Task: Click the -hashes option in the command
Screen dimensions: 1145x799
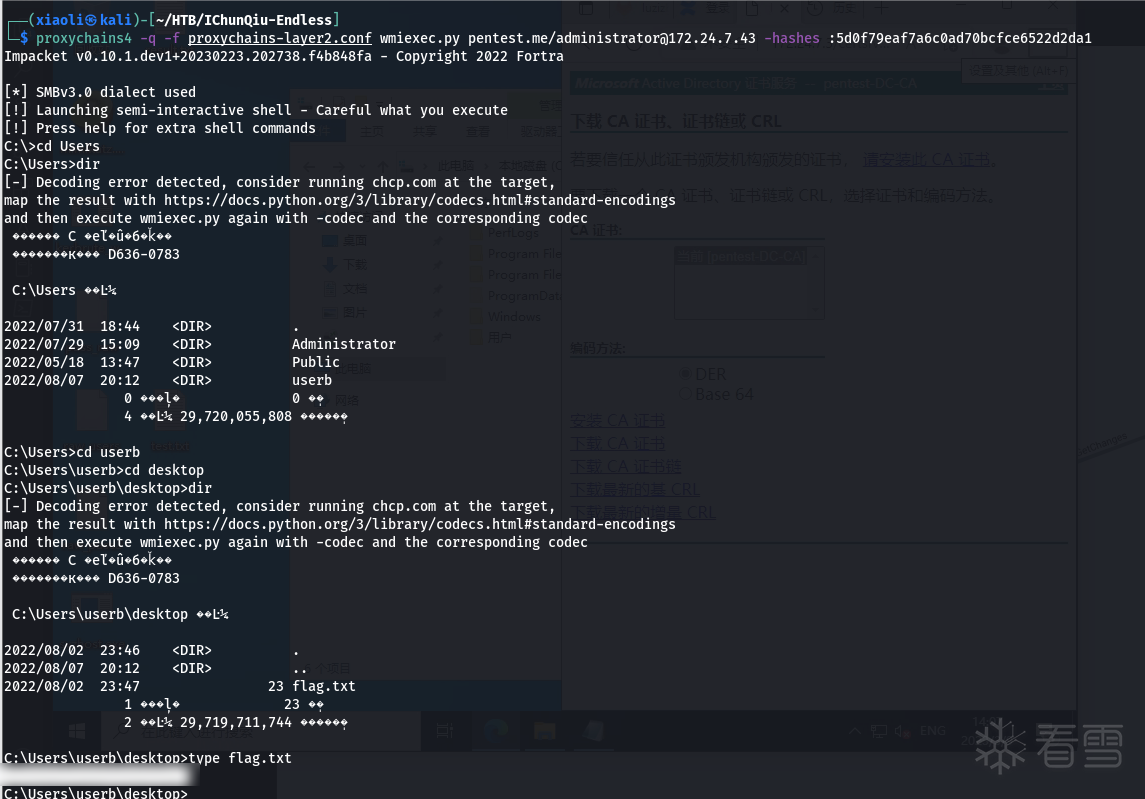Action: tap(792, 38)
